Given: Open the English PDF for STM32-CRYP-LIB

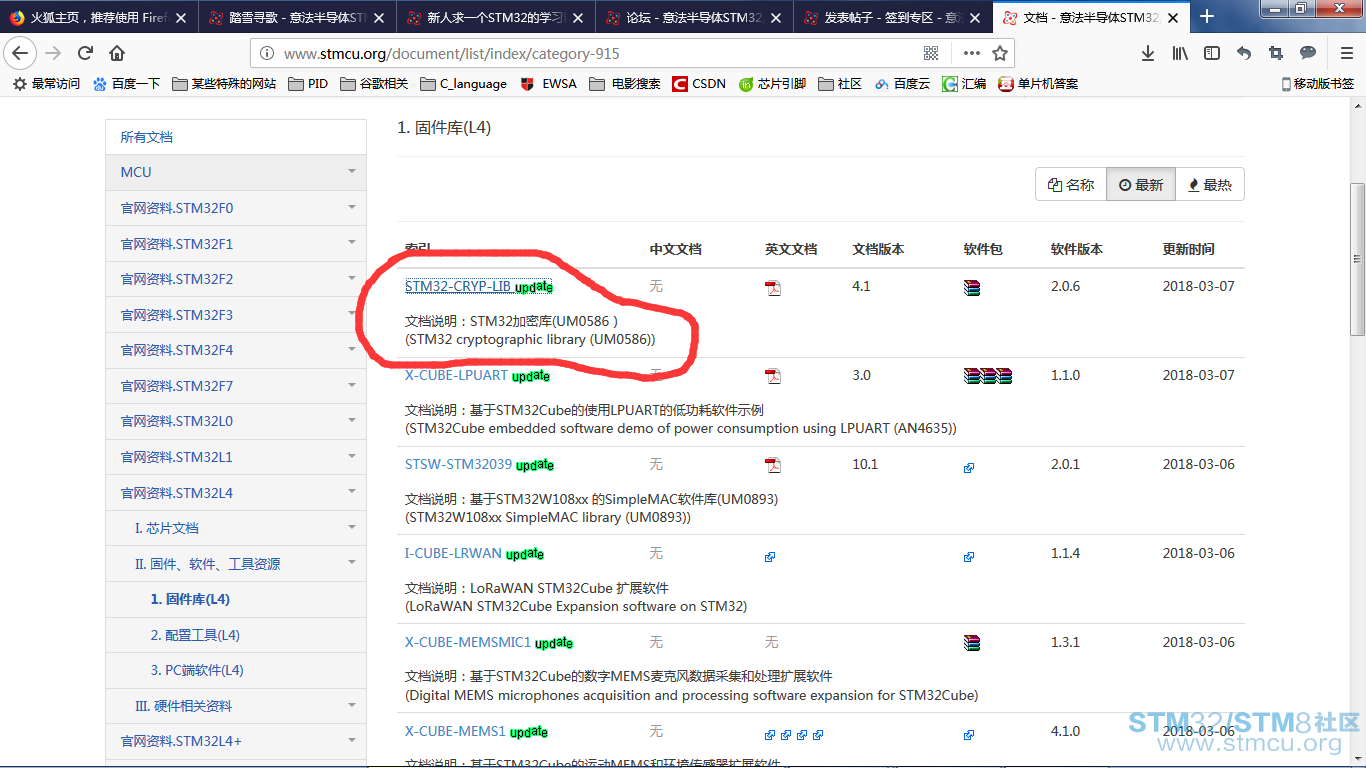Looking at the screenshot, I should [773, 288].
